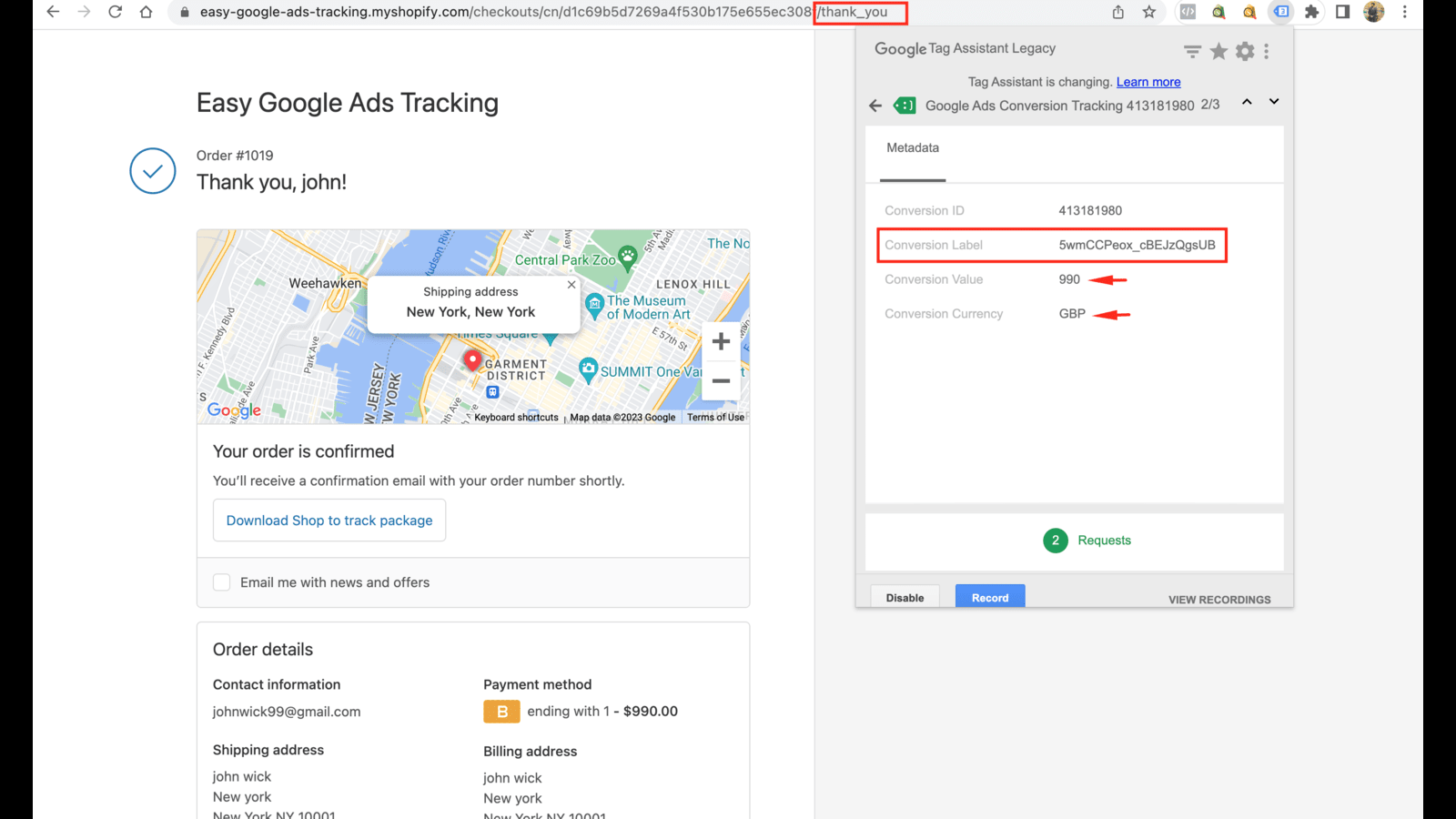Viewport: 1456px width, 819px height.
Task: Click the Disable button
Action: (x=905, y=597)
